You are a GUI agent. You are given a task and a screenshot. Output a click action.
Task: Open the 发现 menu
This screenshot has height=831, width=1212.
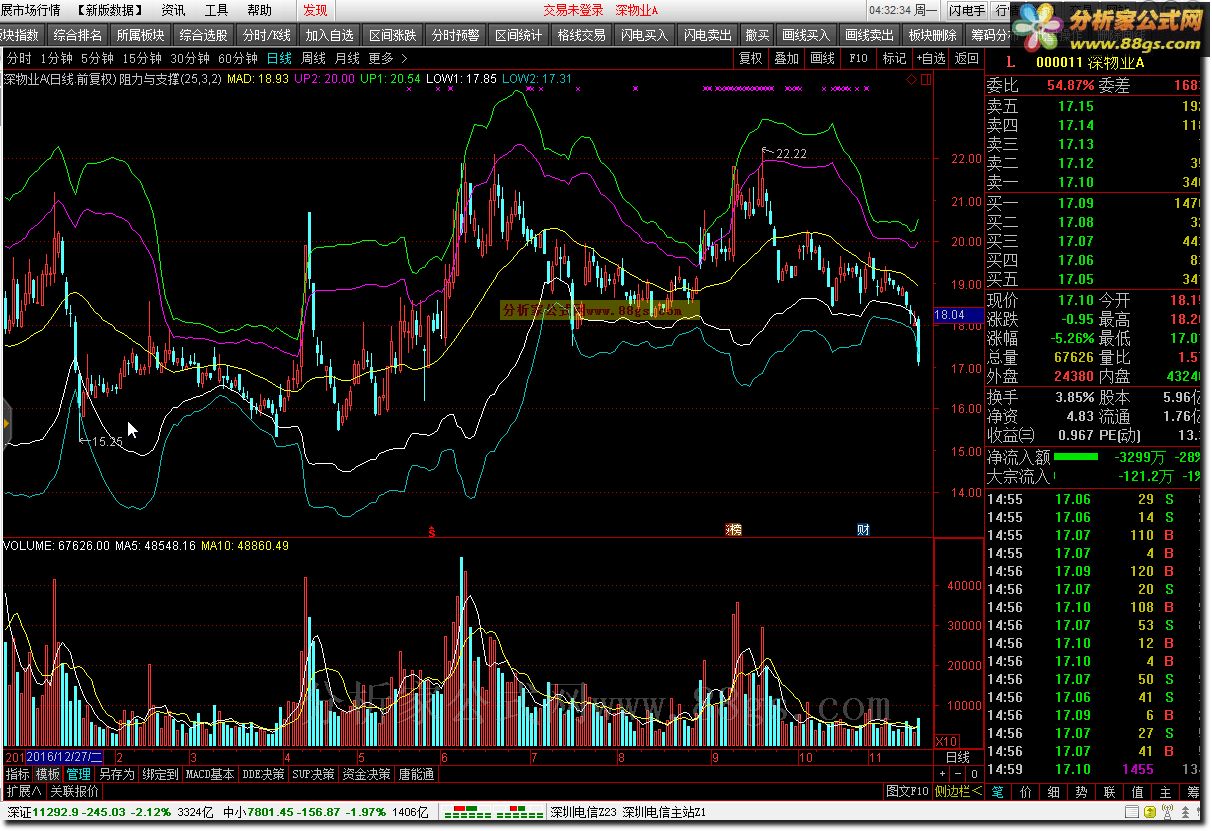click(315, 10)
